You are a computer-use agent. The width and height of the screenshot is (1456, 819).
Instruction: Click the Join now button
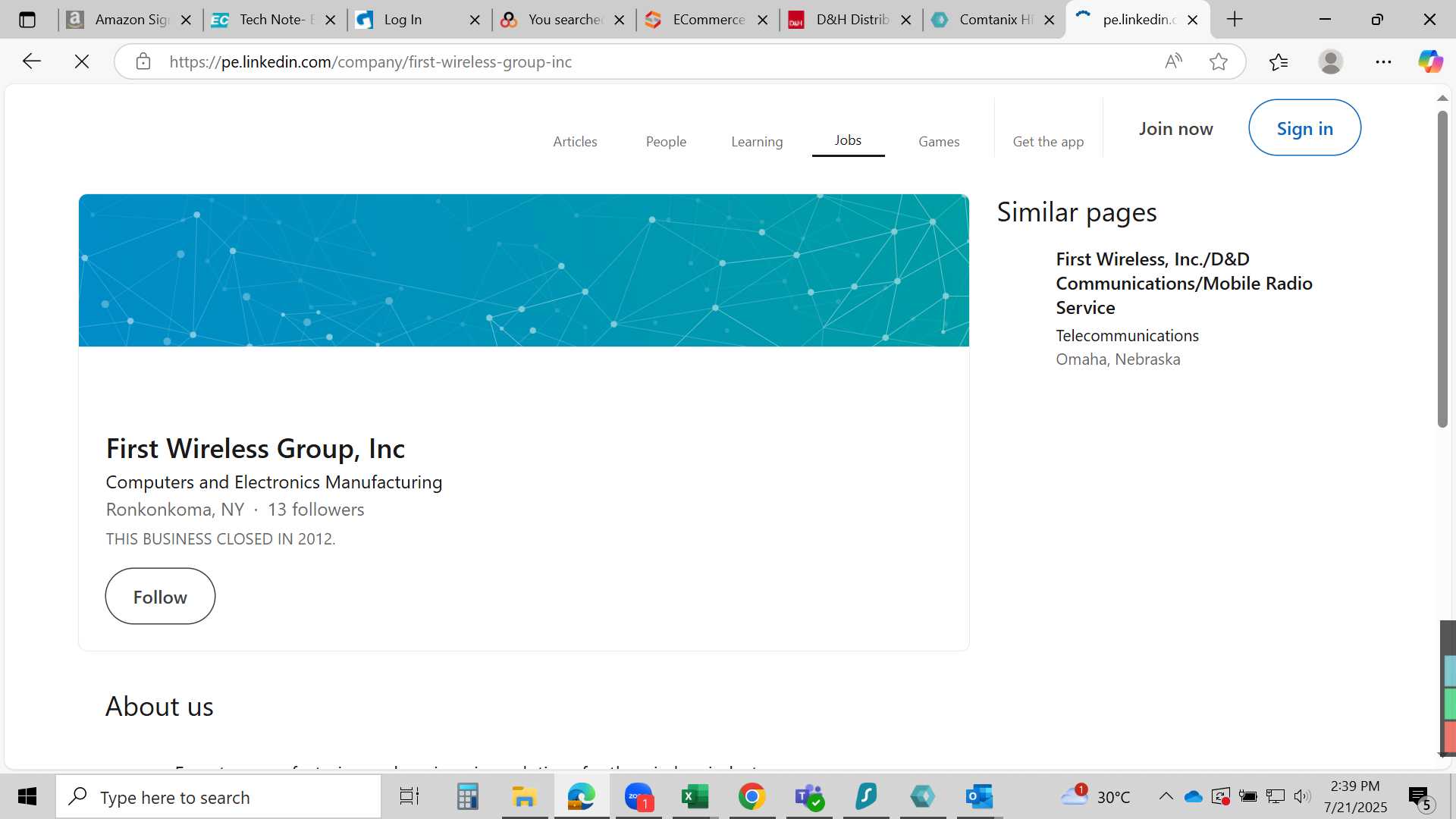1175,129
